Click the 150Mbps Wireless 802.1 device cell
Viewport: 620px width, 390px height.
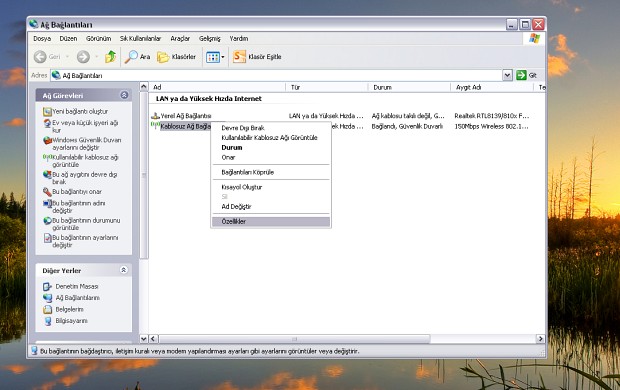tap(491, 126)
